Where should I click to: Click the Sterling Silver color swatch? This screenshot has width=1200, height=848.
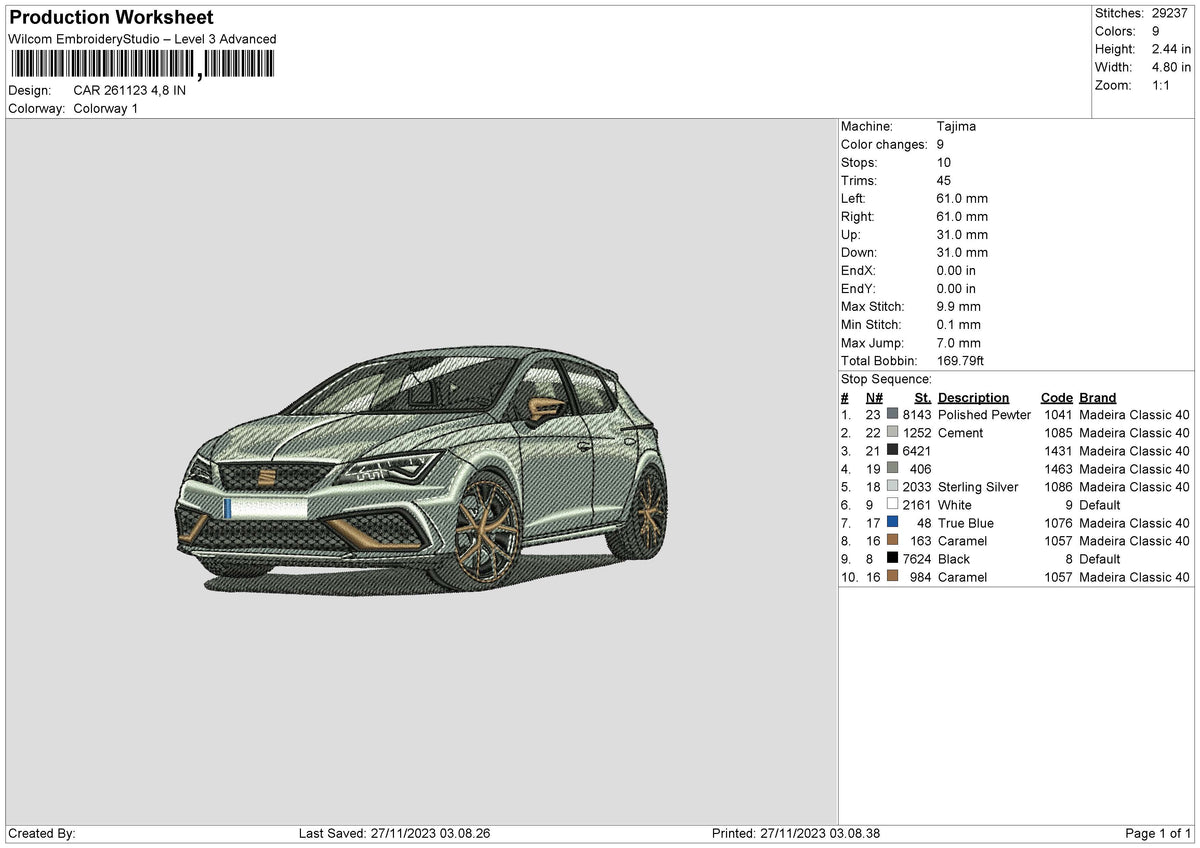pyautogui.click(x=892, y=487)
